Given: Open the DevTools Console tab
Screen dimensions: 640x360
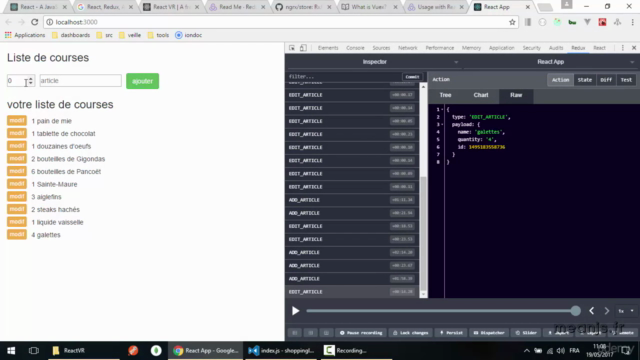Looking at the screenshot, I should [x=355, y=48].
